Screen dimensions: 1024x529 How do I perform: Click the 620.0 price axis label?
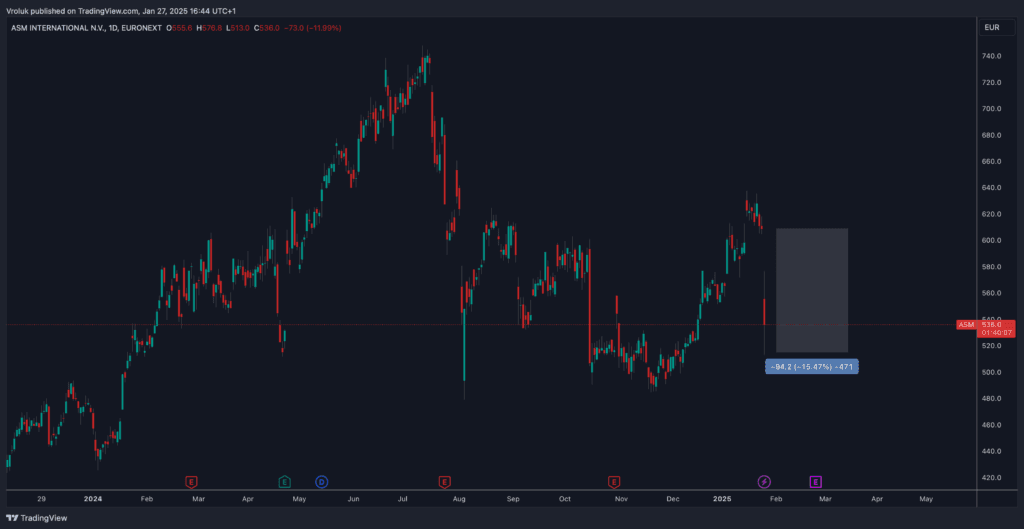point(992,214)
